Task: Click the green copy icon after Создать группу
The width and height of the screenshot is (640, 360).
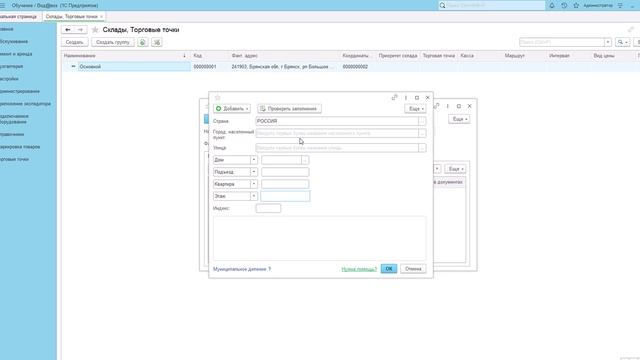Action: click(x=142, y=42)
